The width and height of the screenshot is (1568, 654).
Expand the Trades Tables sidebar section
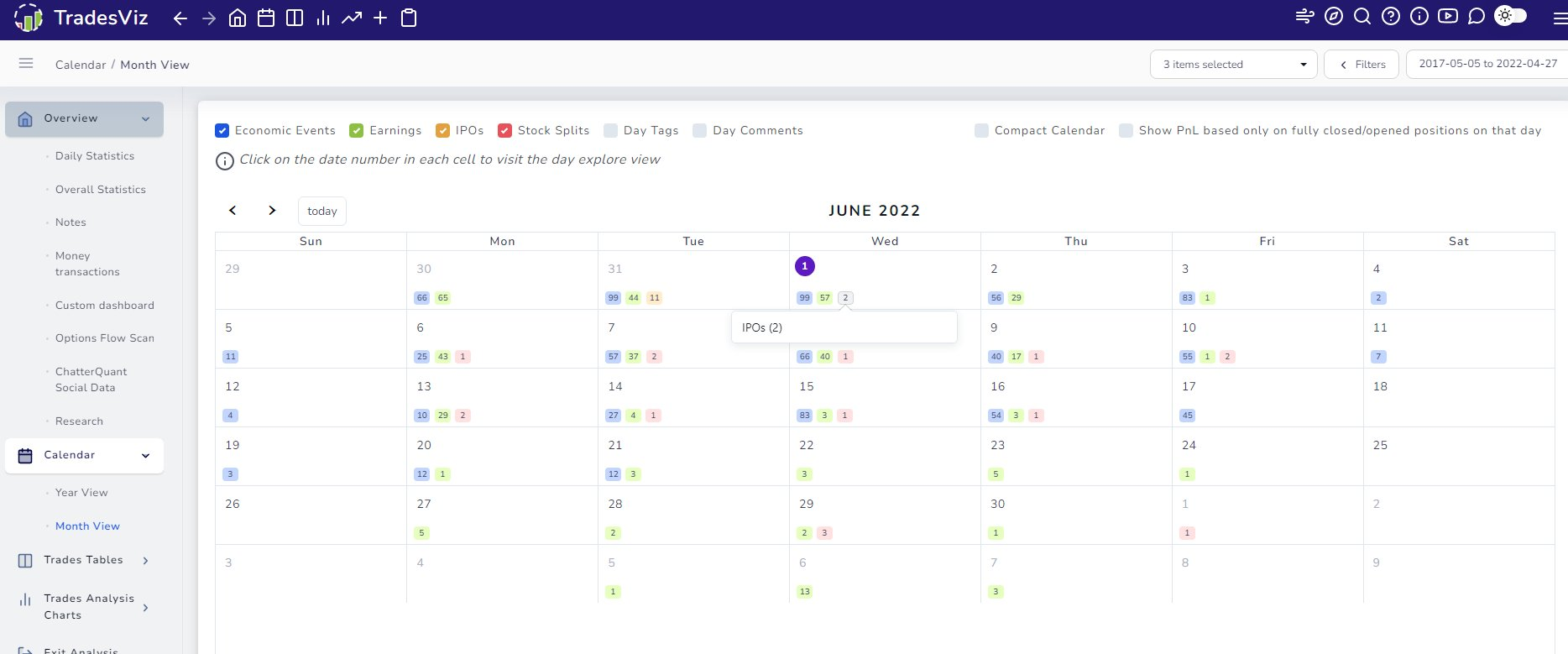[84, 560]
